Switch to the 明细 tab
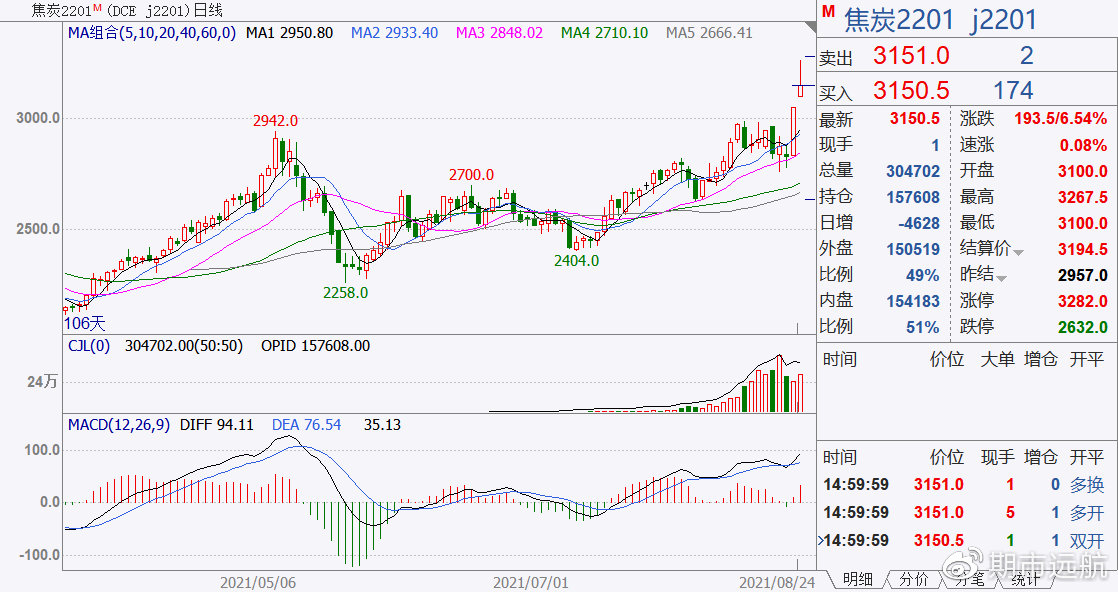Screen dimensions: 1118x592 click(x=857, y=579)
